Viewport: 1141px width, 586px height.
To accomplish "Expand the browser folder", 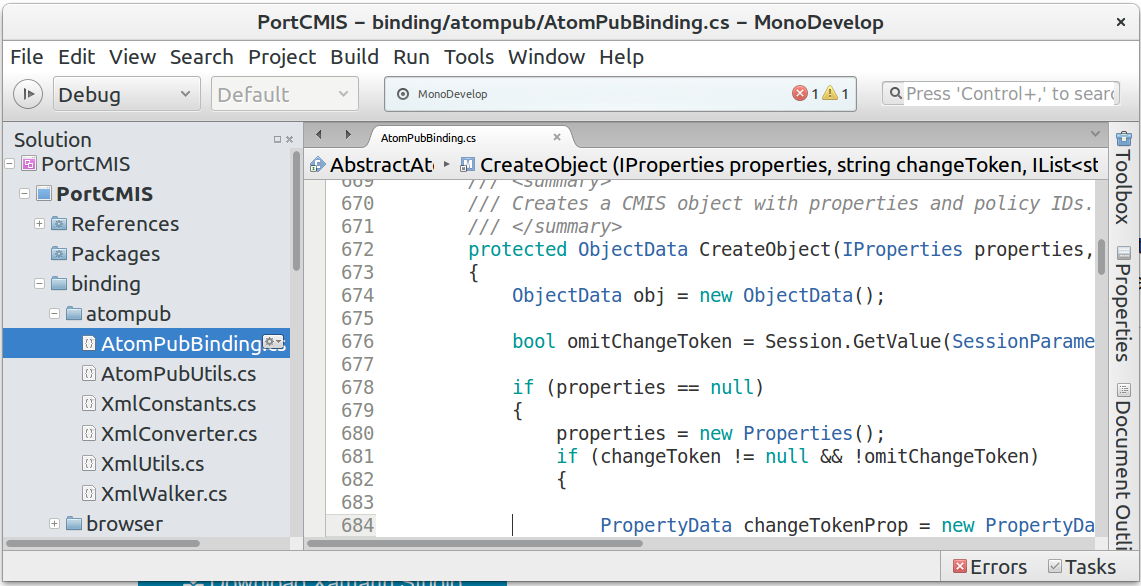I will tap(55, 523).
